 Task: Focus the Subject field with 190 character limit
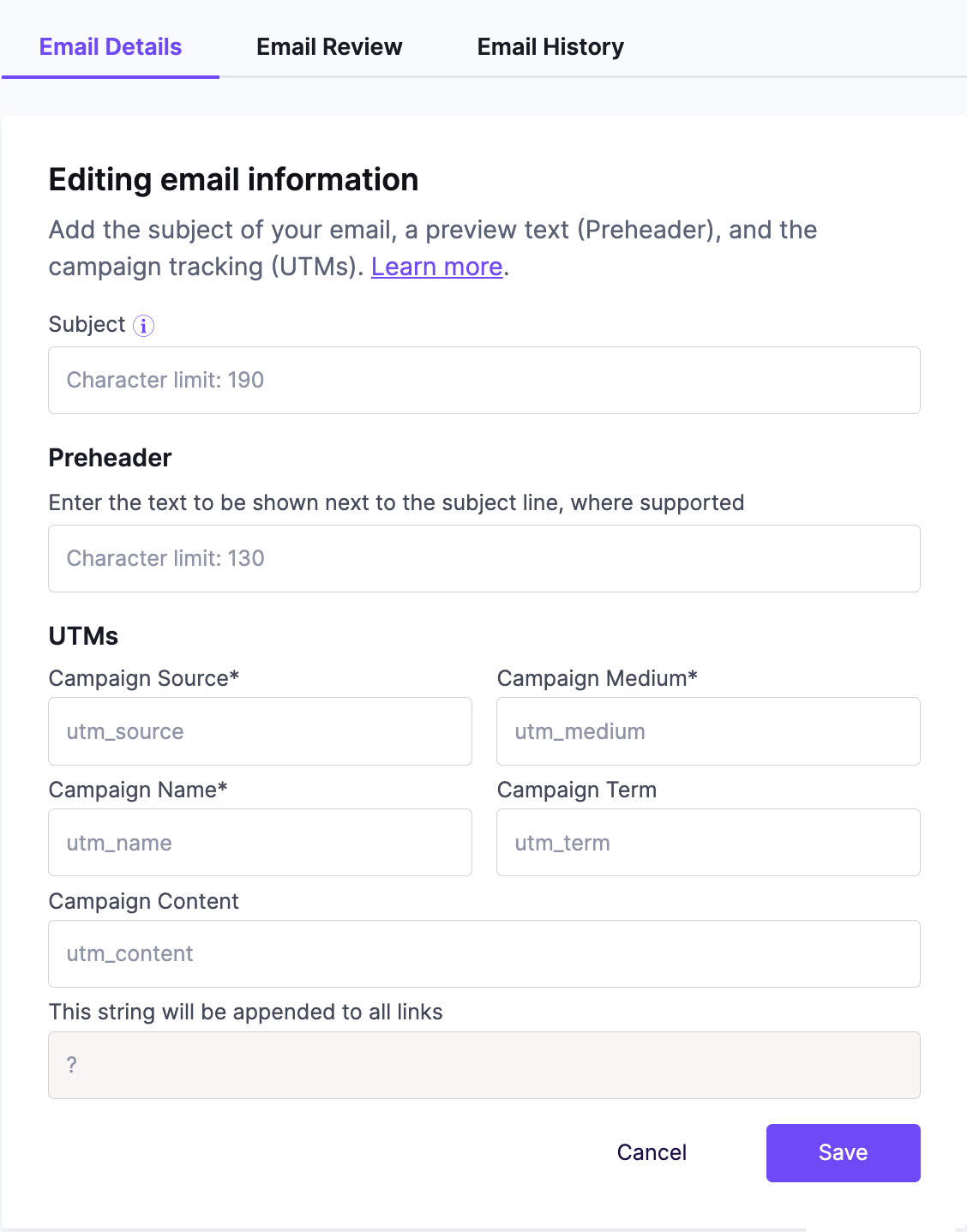click(x=484, y=380)
